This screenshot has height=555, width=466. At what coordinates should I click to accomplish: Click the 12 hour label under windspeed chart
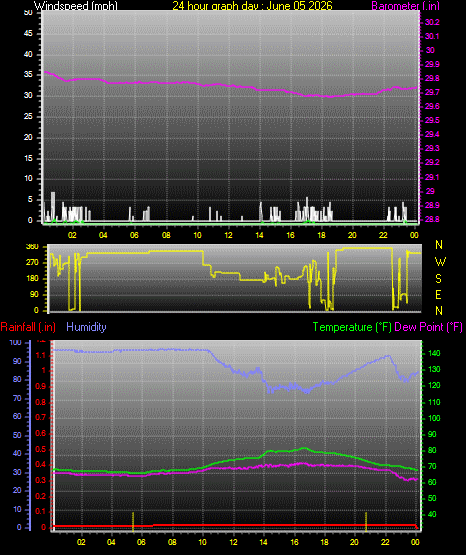tap(229, 235)
